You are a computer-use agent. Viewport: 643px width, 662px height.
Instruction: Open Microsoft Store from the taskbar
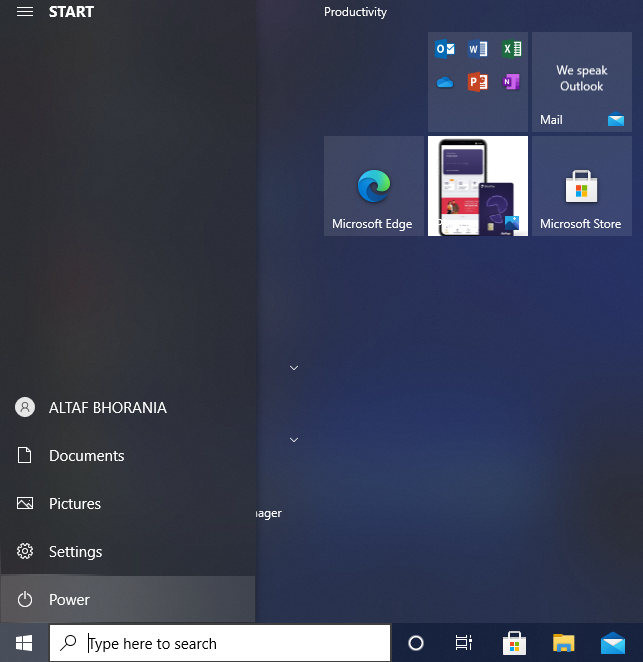pos(514,643)
